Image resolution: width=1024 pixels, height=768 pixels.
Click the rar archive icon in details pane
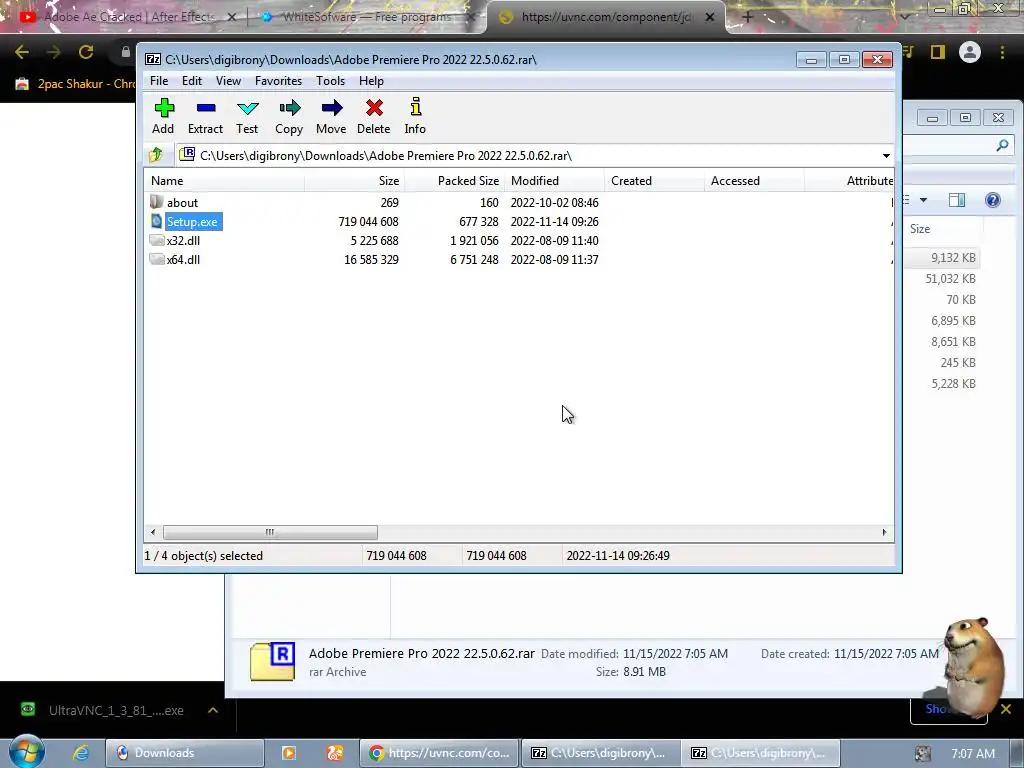point(272,661)
